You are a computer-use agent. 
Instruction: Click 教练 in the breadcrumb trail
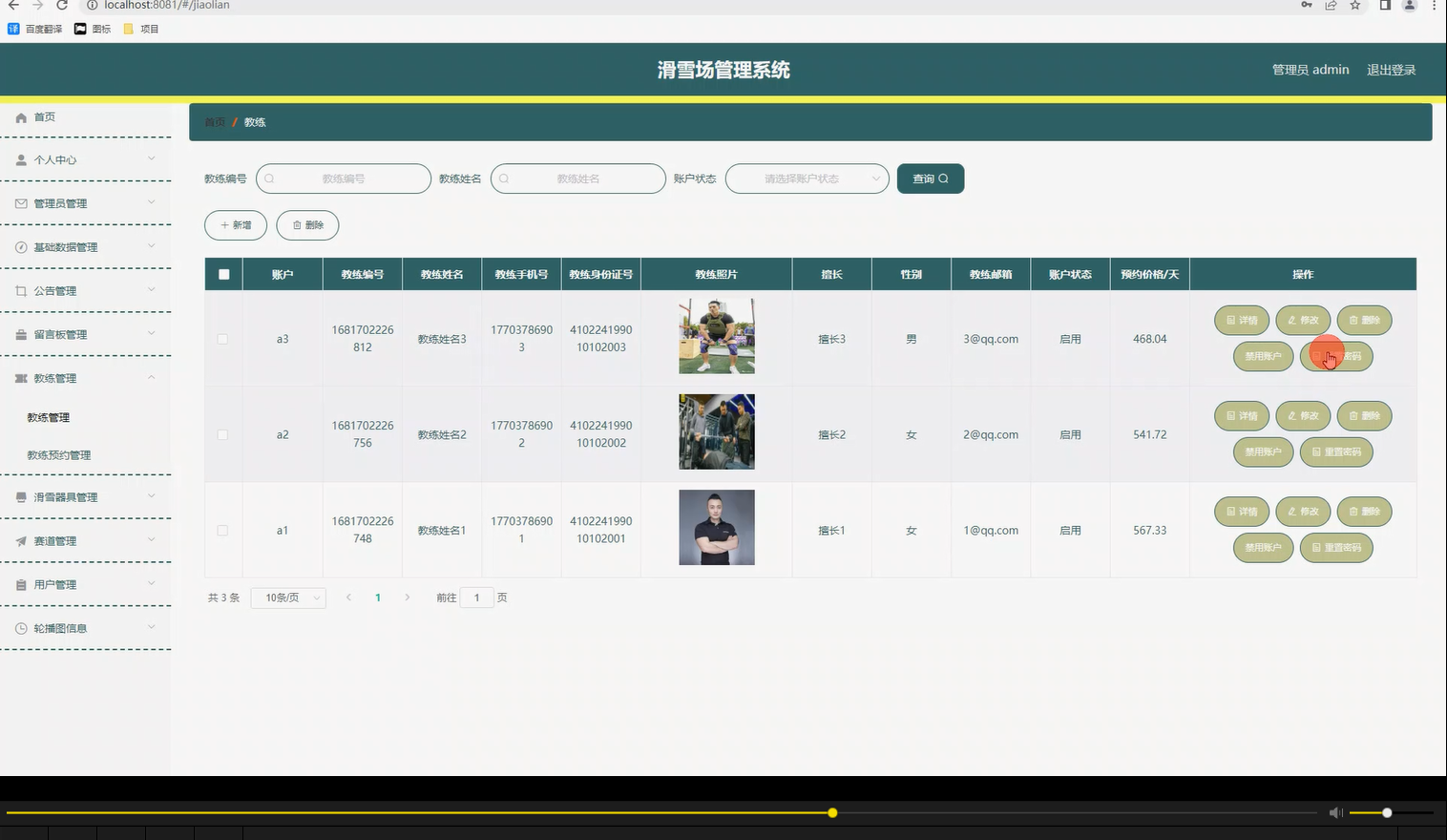coord(254,122)
